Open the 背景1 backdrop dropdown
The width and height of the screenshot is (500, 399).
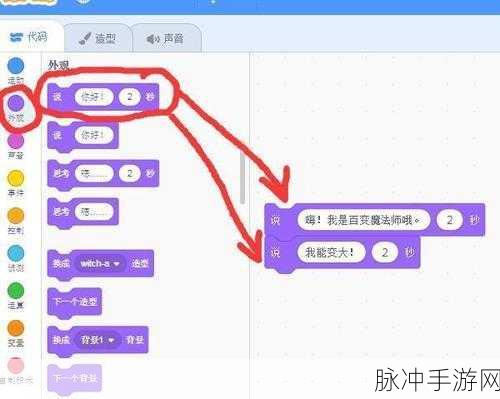[97, 340]
